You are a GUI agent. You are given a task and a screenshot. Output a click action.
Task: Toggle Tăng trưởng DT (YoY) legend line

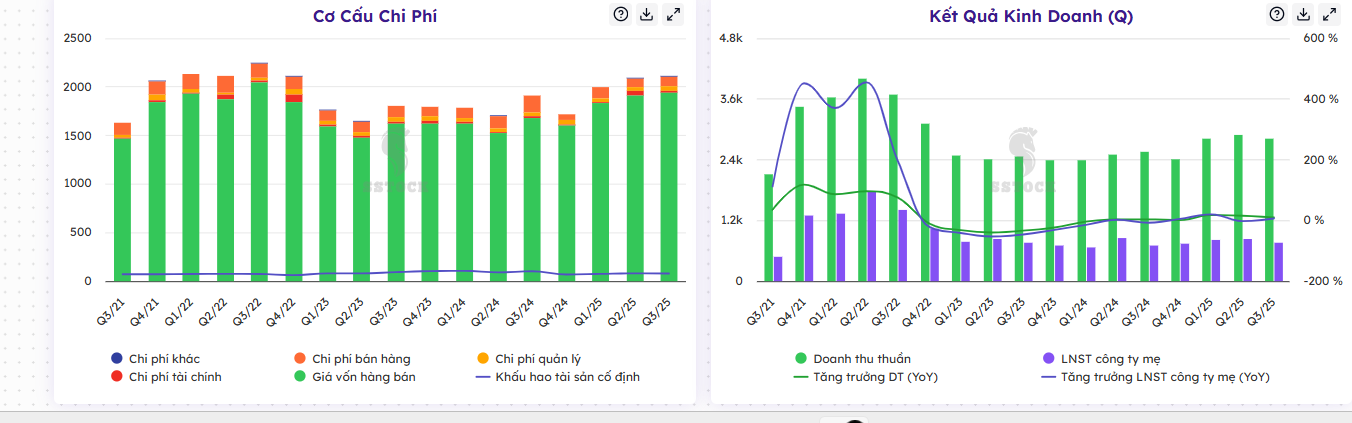(x=866, y=377)
